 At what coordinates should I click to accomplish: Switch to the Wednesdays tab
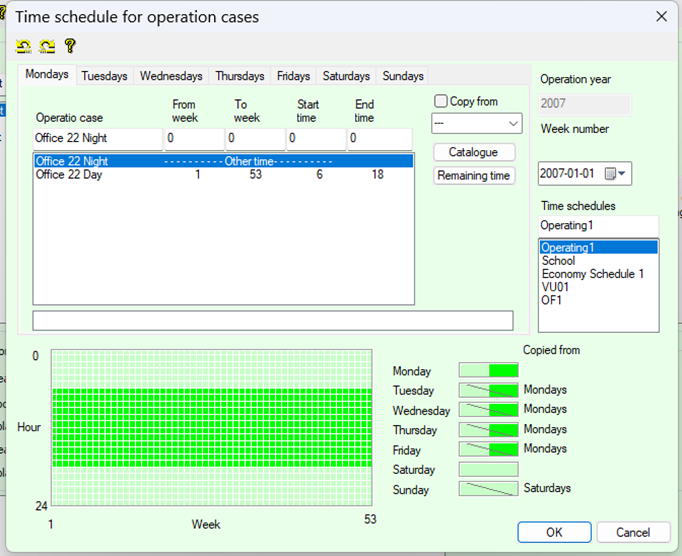click(x=171, y=76)
